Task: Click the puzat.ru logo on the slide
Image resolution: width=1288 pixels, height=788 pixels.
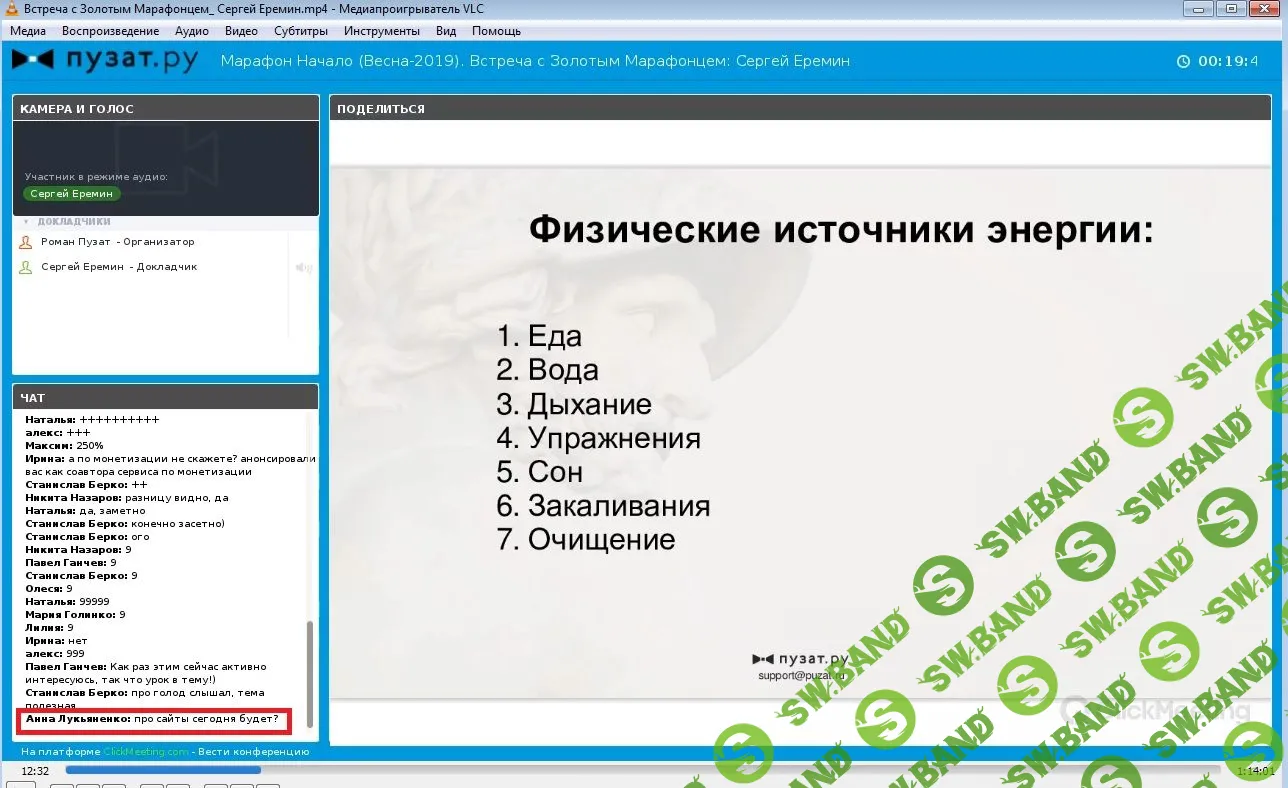Action: [800, 658]
